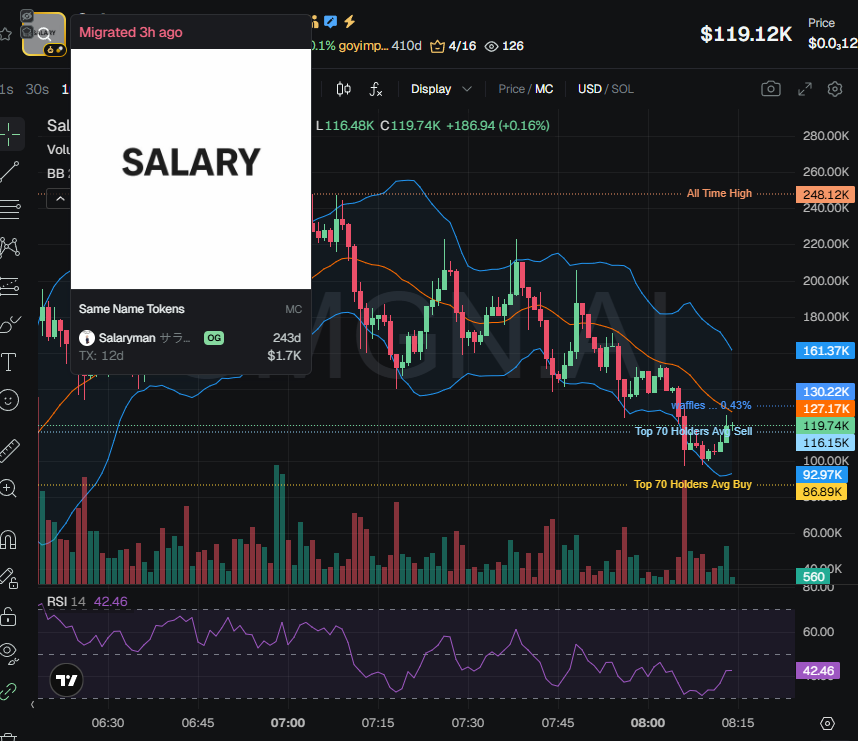Select the crosshair cursor tool
858x741 pixels.
[x=10, y=134]
